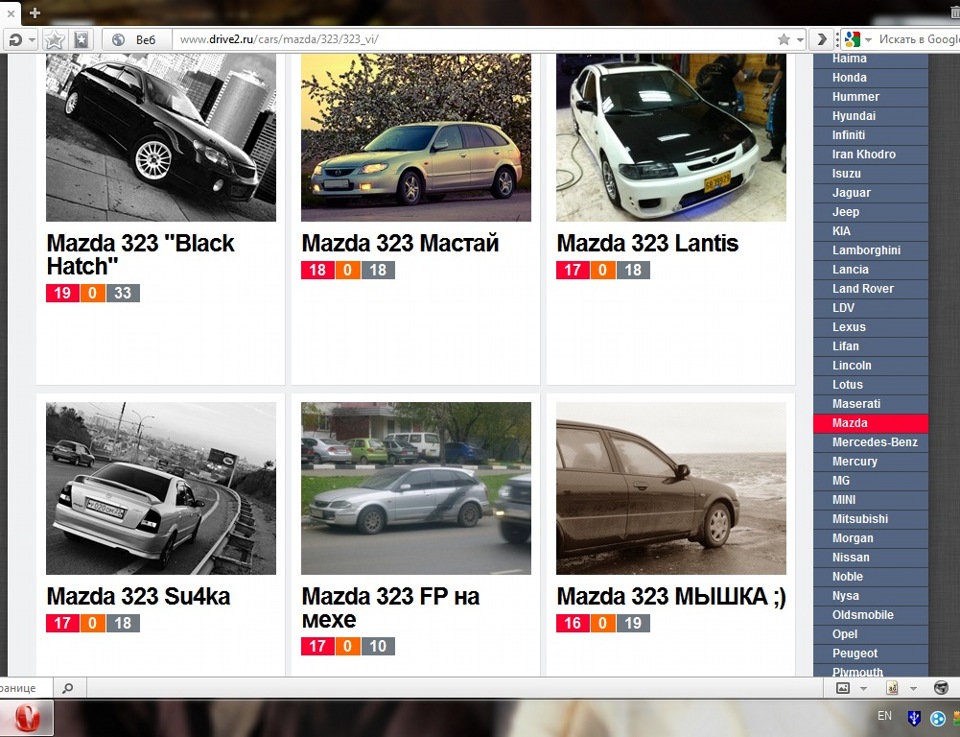The width and height of the screenshot is (960, 737).
Task: Open the page style options dropdown arrow
Action: (913, 689)
